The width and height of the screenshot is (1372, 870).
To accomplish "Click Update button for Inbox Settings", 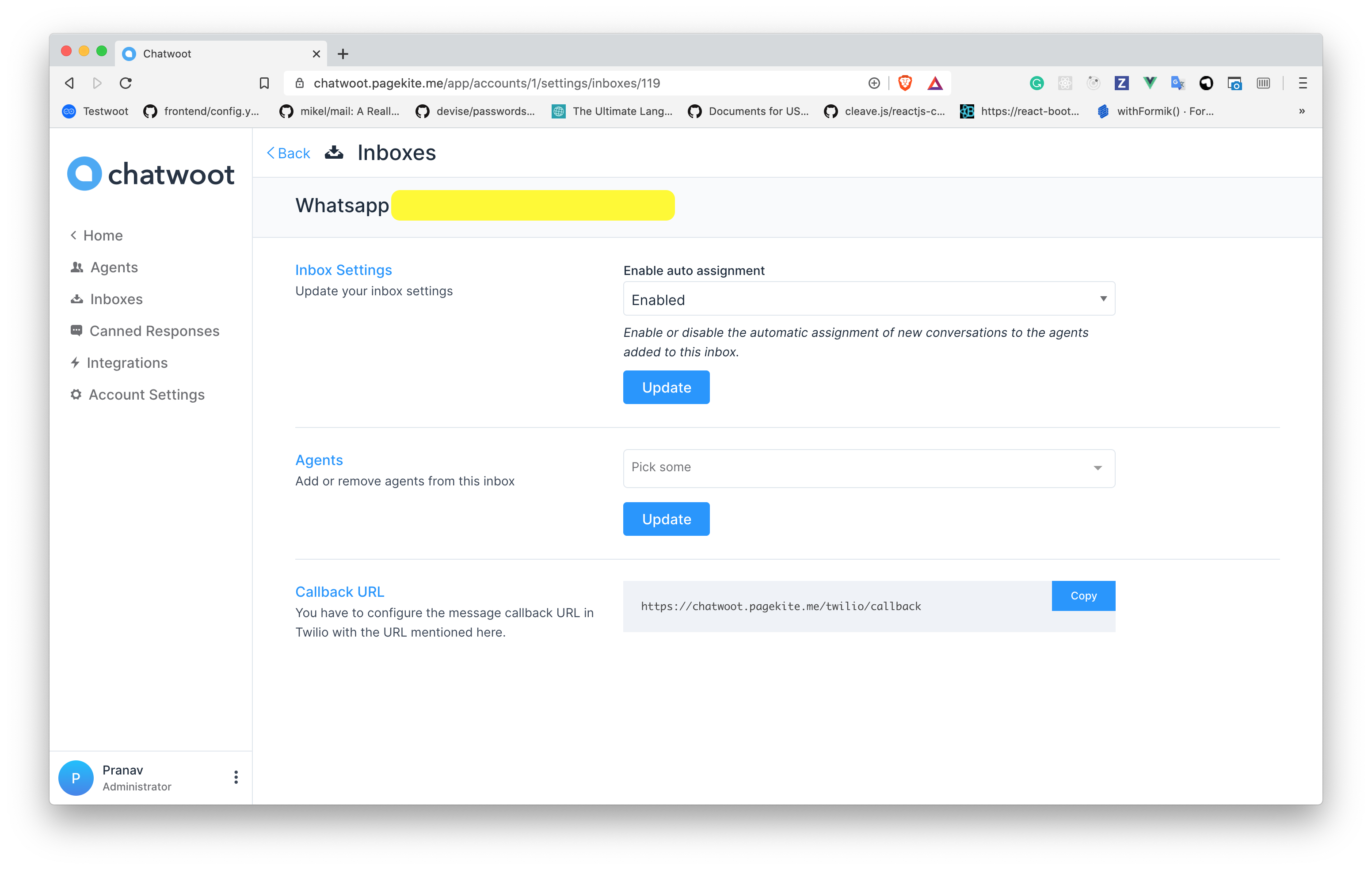I will (666, 387).
